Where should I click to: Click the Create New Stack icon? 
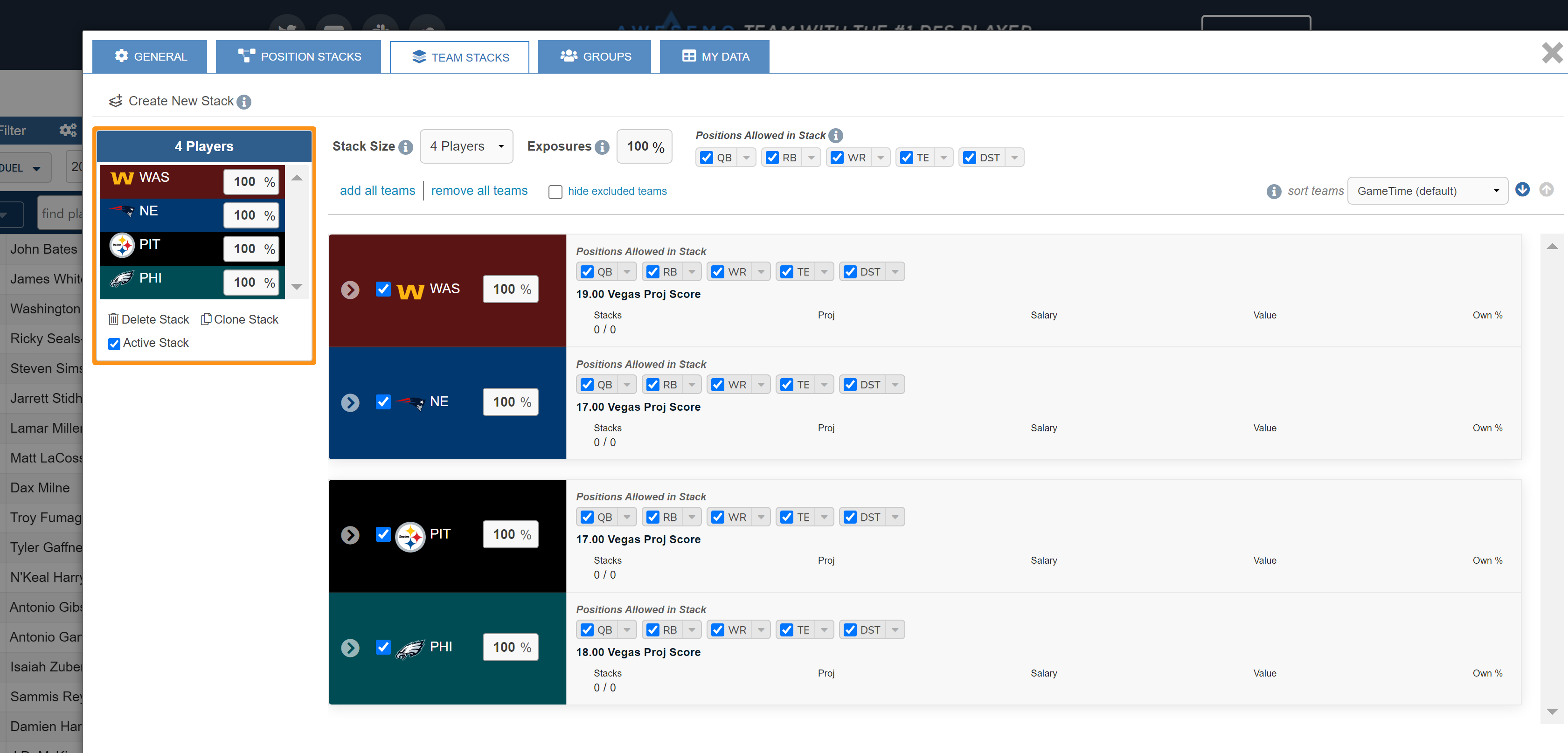click(x=116, y=101)
